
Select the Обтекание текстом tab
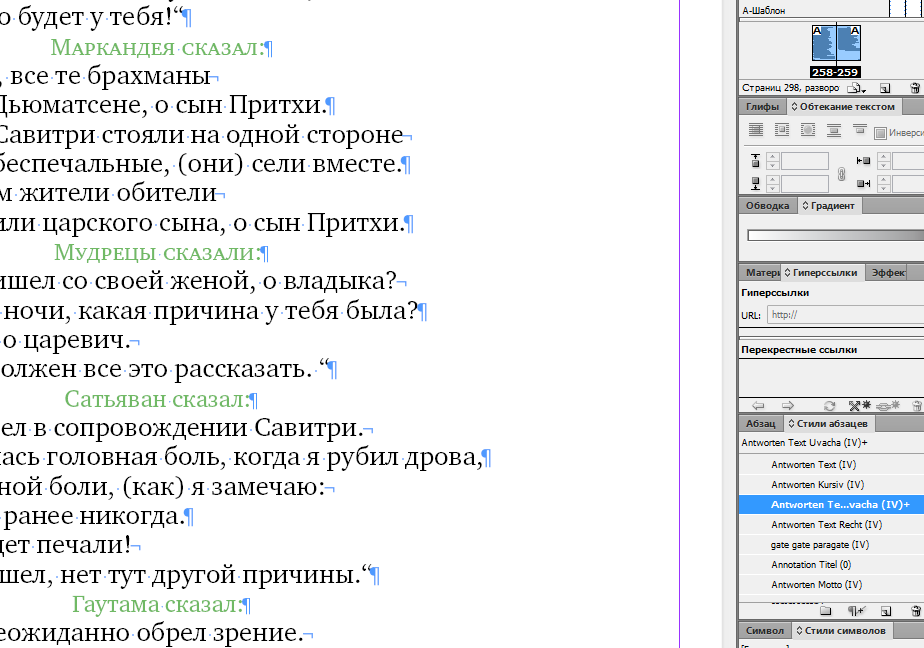846,107
